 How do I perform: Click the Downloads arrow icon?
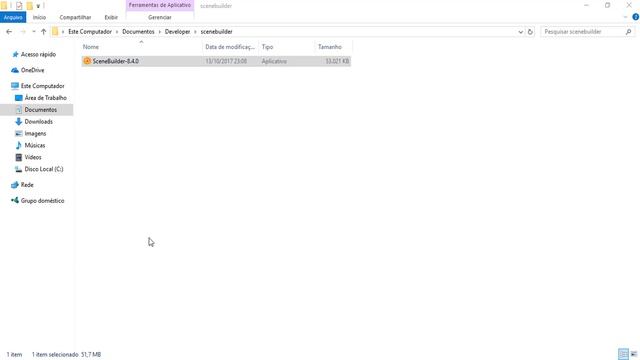tap(18, 122)
